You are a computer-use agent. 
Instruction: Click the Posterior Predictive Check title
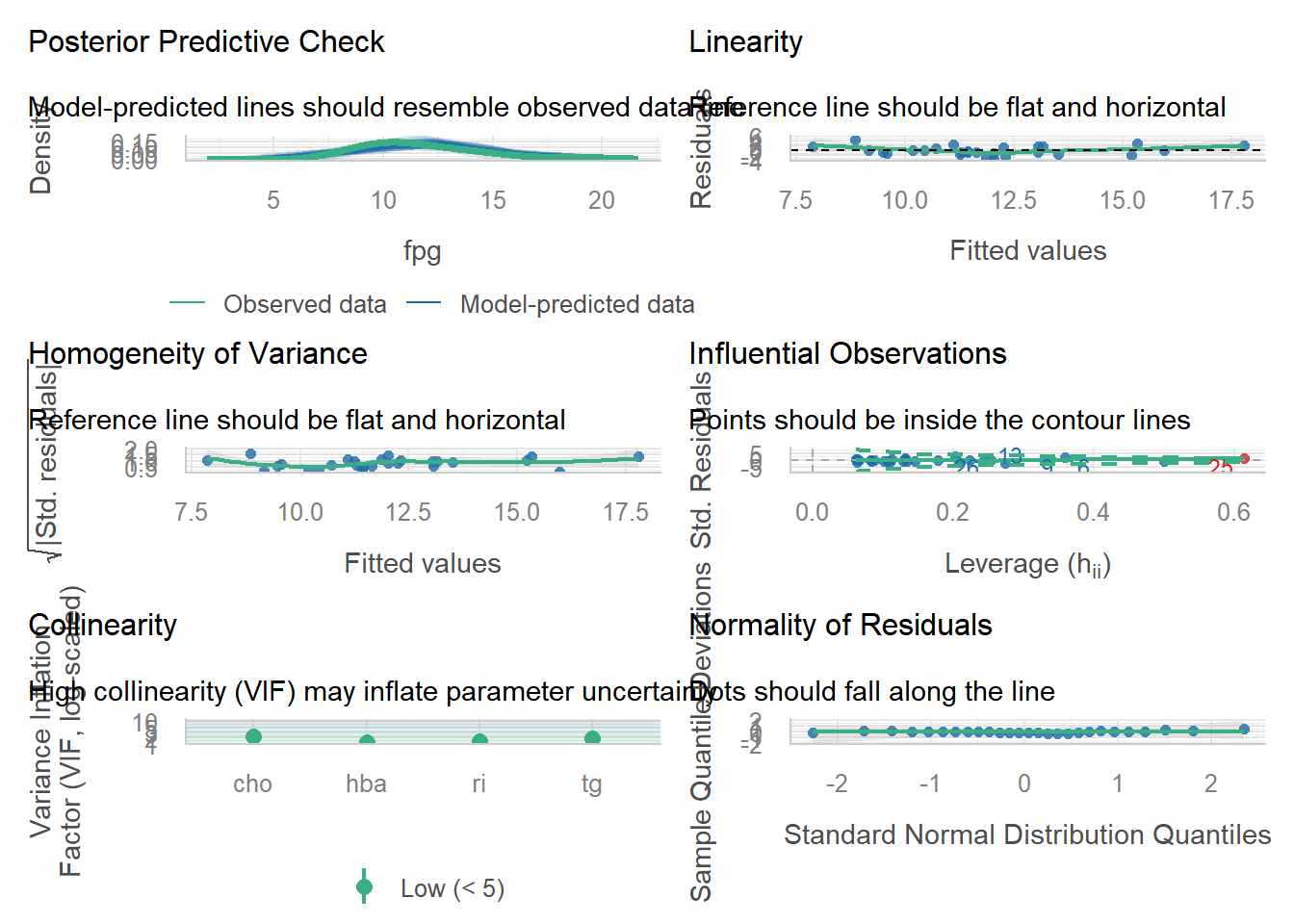[x=206, y=41]
